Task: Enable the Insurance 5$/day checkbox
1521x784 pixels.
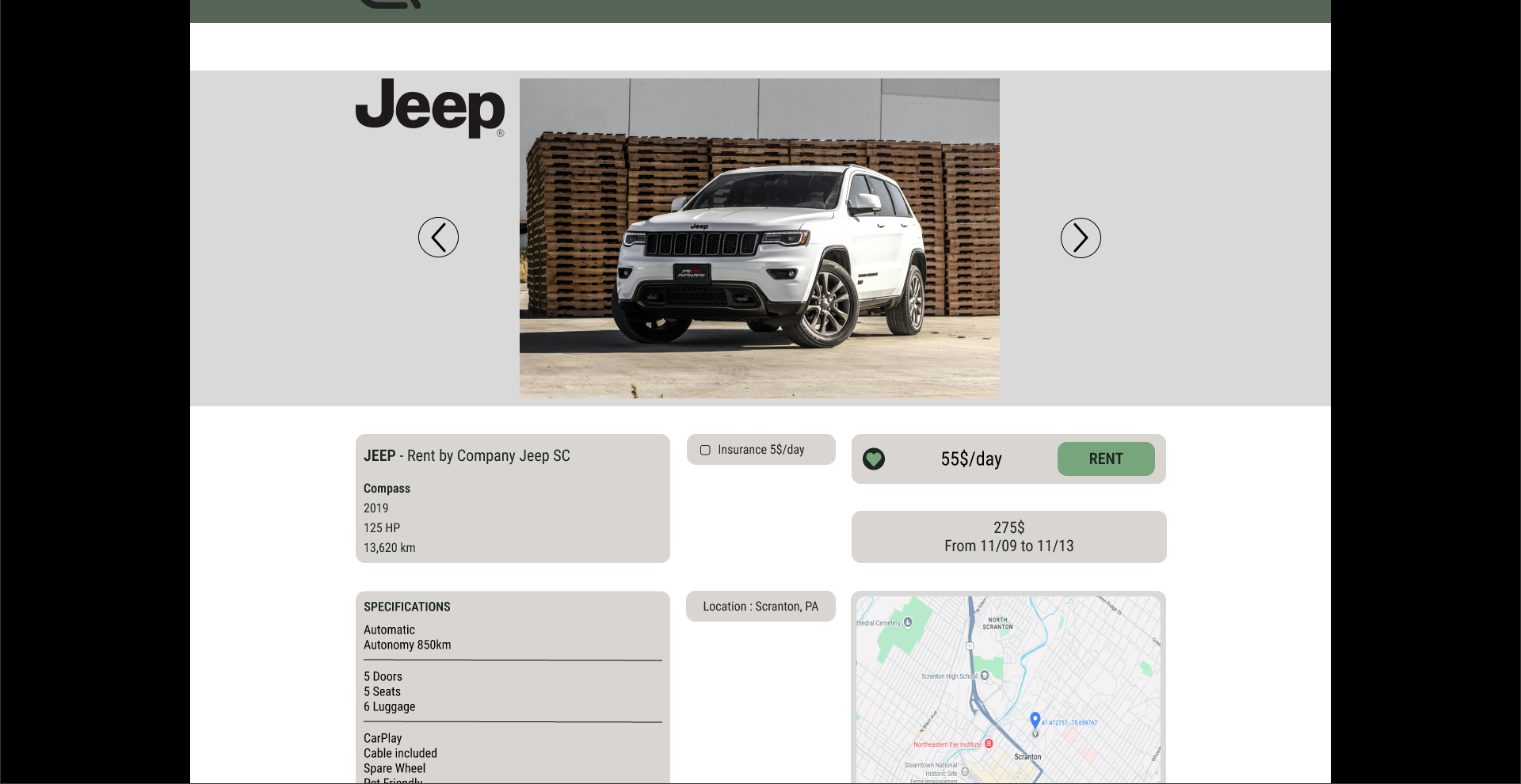Action: 704,450
